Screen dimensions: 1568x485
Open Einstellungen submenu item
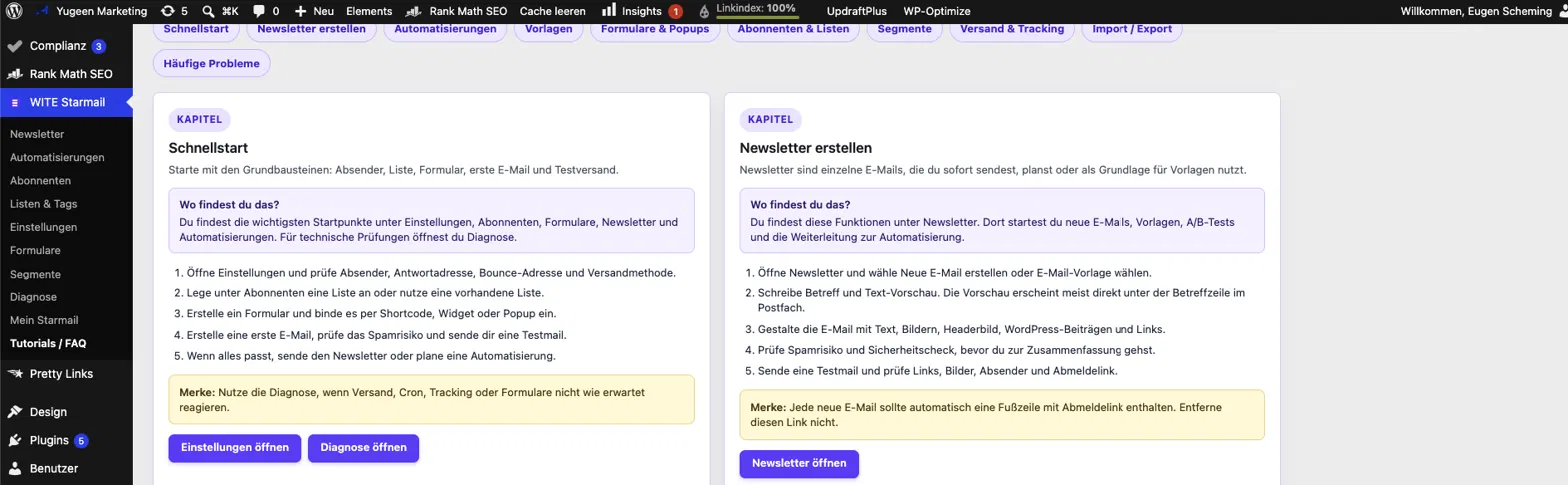(43, 227)
